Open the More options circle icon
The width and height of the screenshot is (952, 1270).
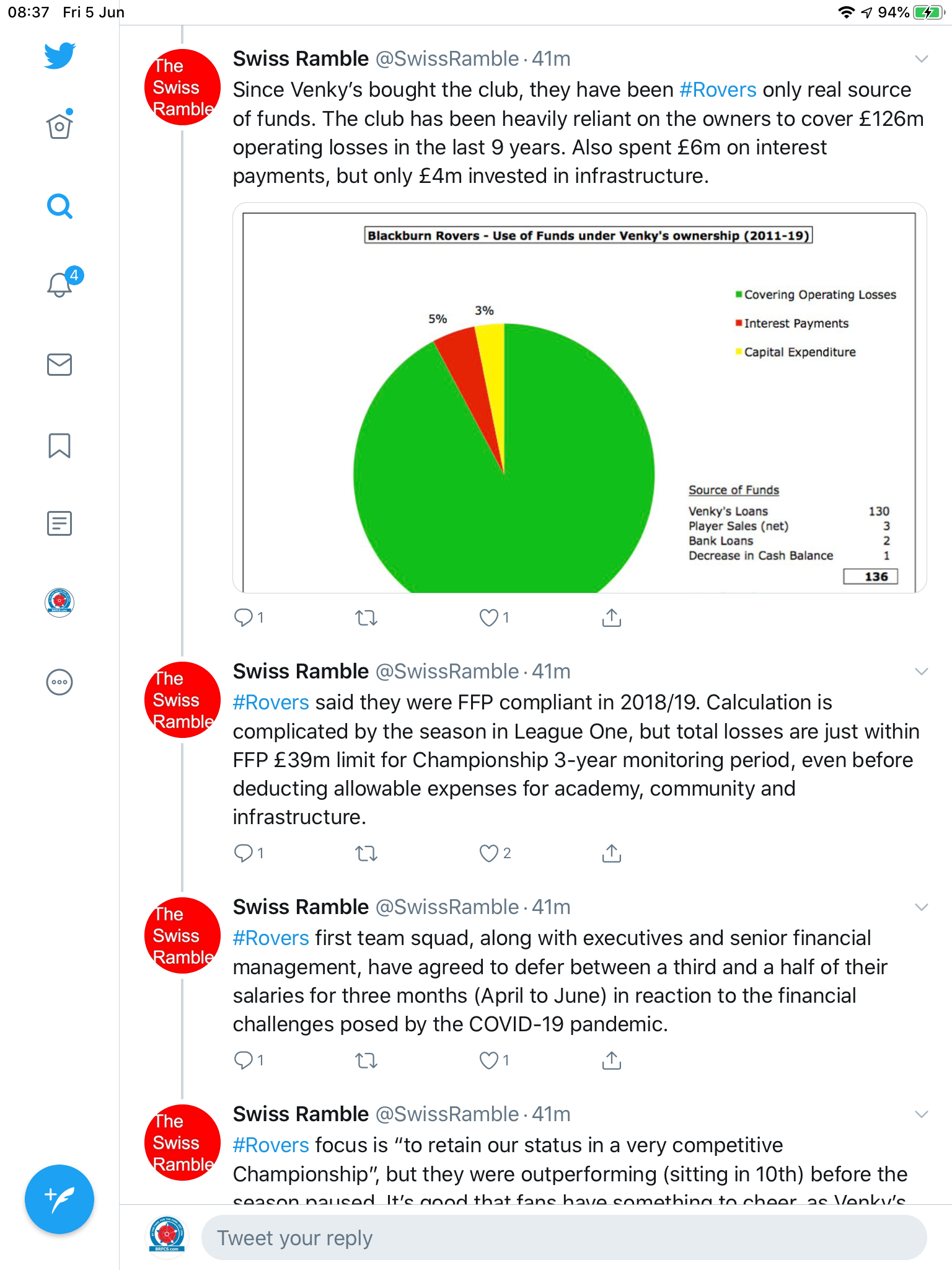(59, 682)
